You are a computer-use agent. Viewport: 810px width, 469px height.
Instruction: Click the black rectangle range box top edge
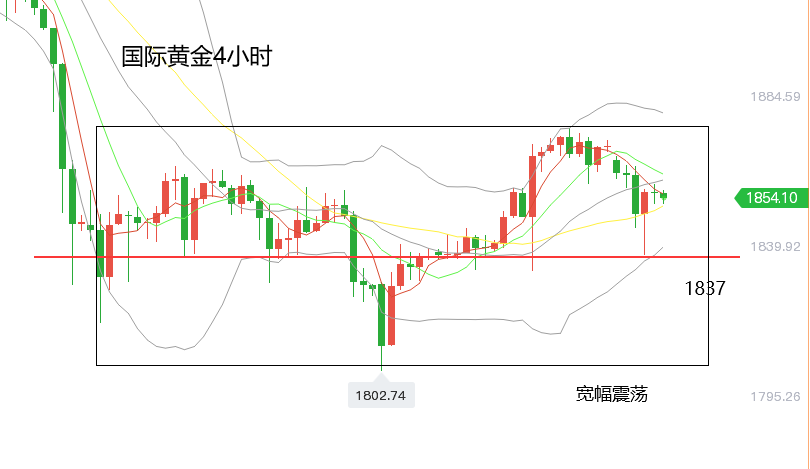402,127
